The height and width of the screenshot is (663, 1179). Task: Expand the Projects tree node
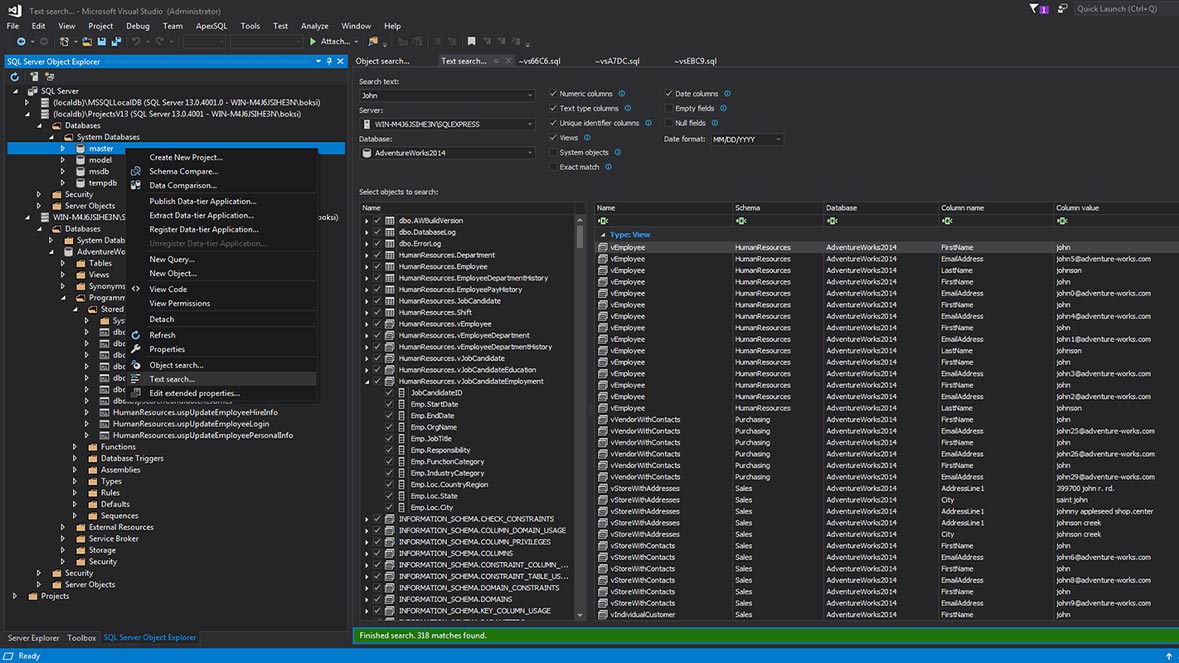15,596
